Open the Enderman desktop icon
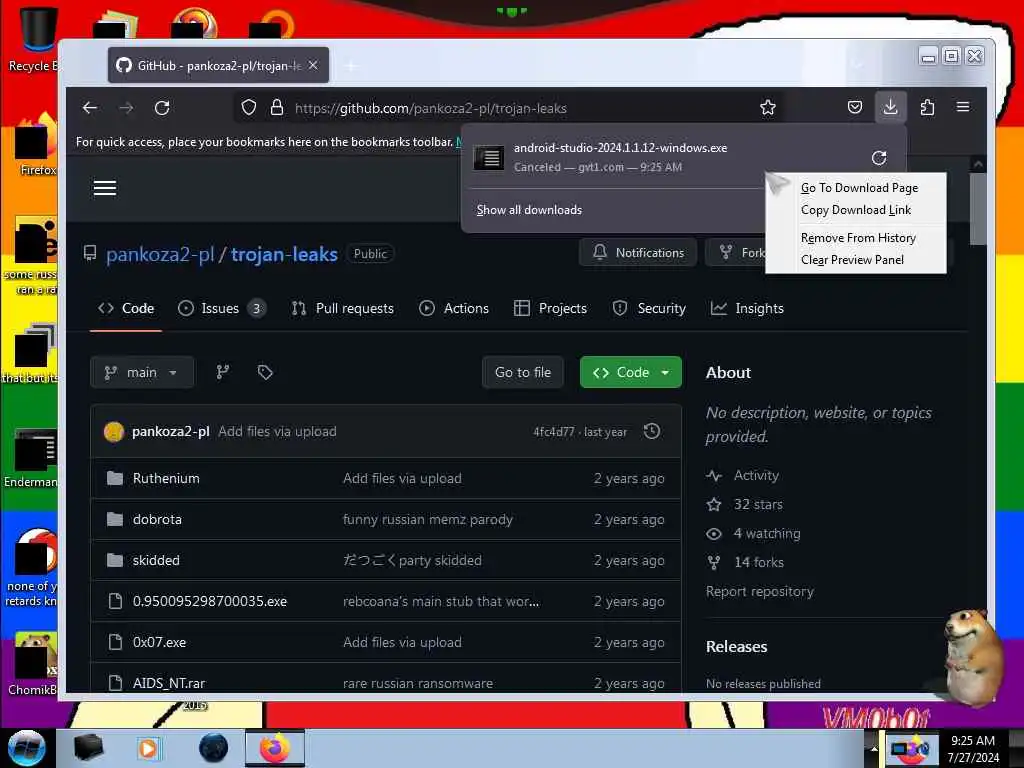The height and width of the screenshot is (768, 1024). coord(31,457)
